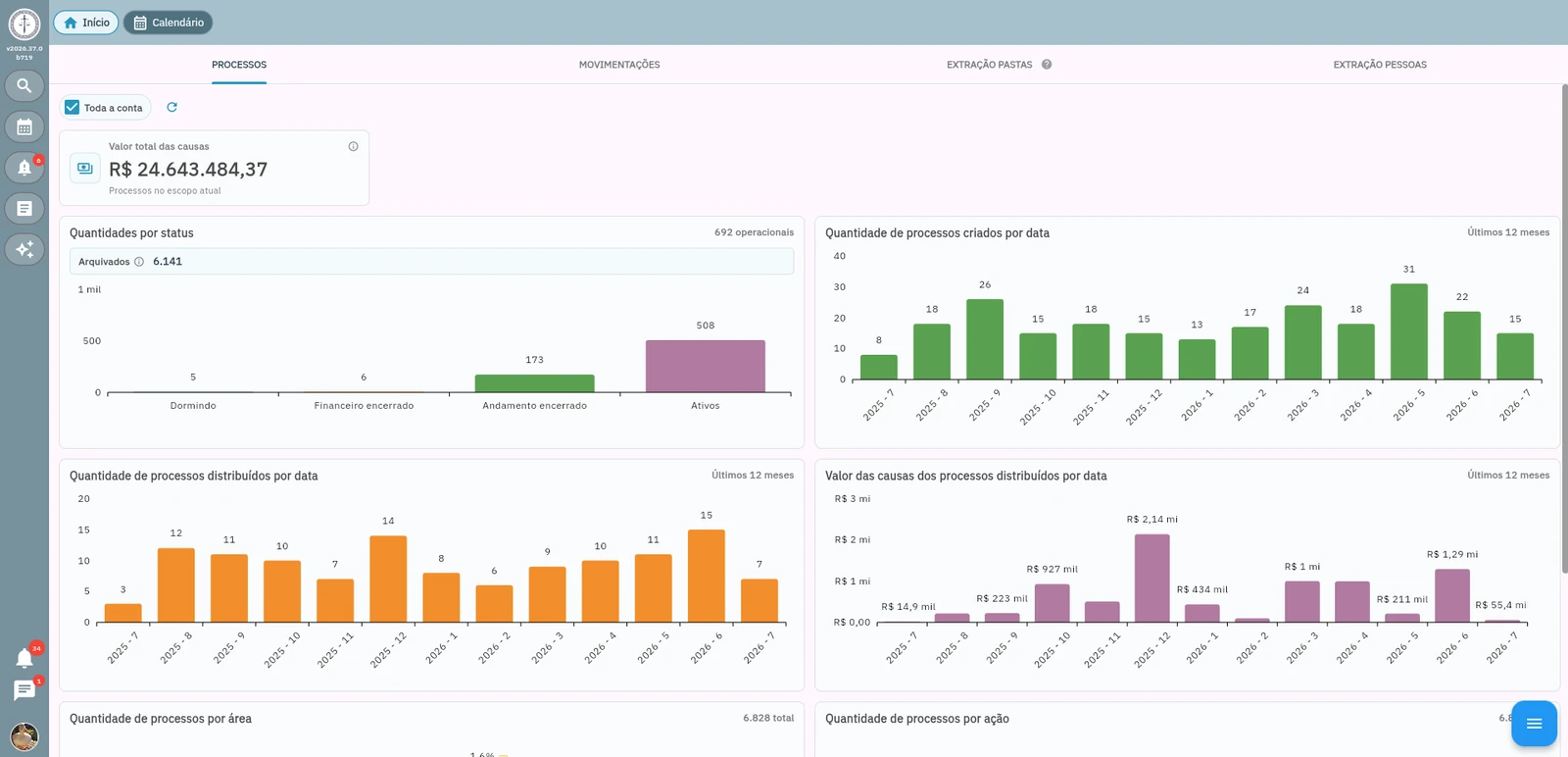This screenshot has width=1568, height=757.
Task: Click the Calendário button
Action: tap(168, 23)
